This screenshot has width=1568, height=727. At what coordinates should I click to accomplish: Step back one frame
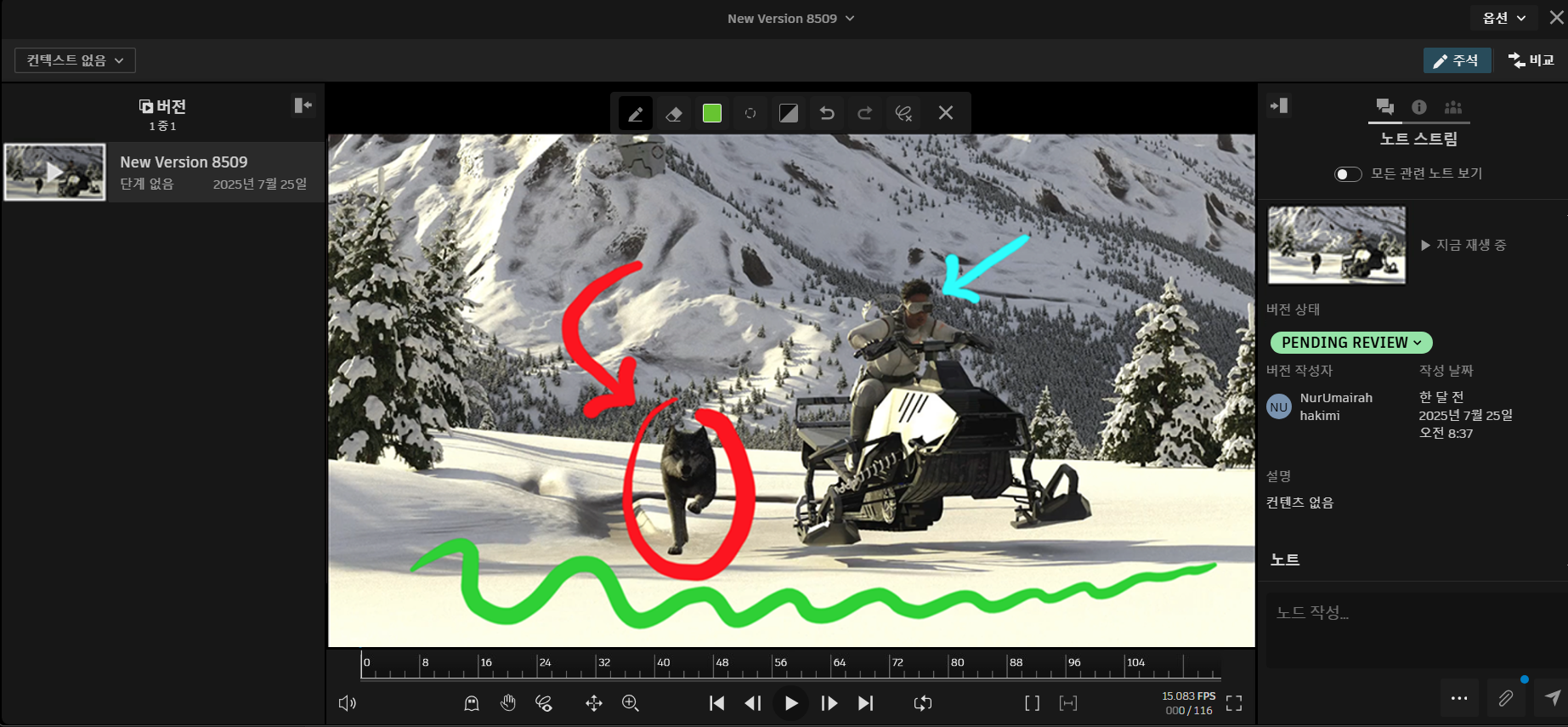tap(753, 703)
